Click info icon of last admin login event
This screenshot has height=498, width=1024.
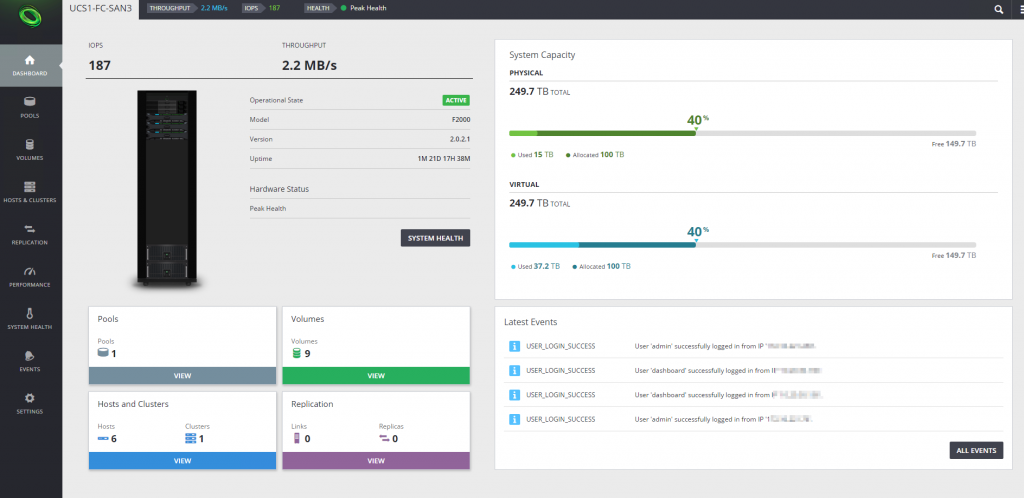514,419
